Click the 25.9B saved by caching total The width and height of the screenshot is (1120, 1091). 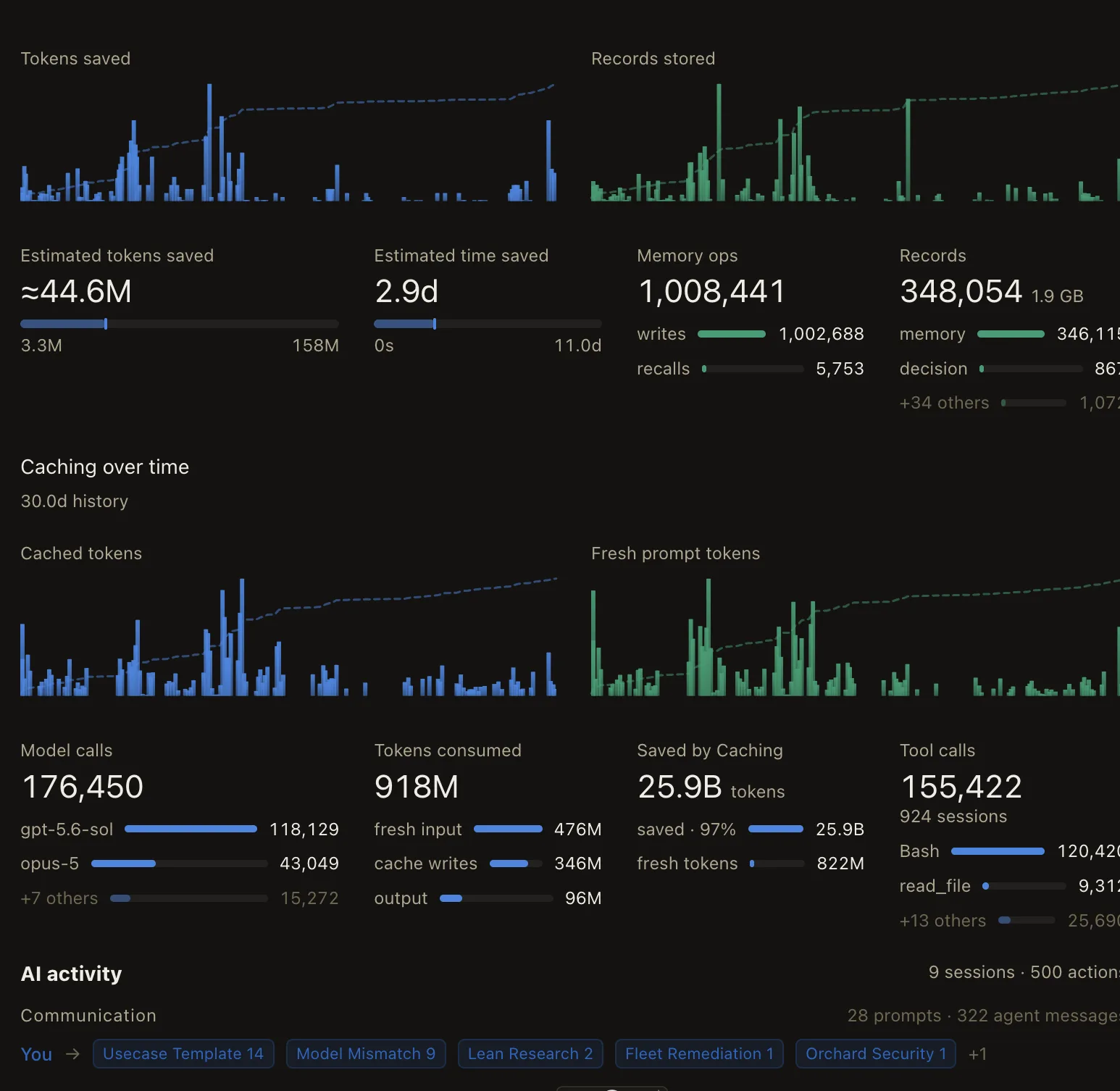click(680, 787)
